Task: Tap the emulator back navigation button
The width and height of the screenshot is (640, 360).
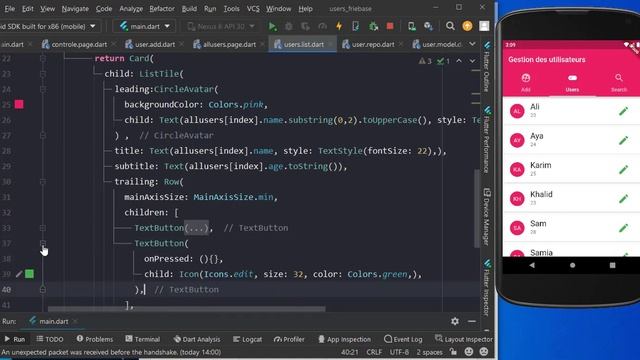Action: pyautogui.click(x=532, y=265)
